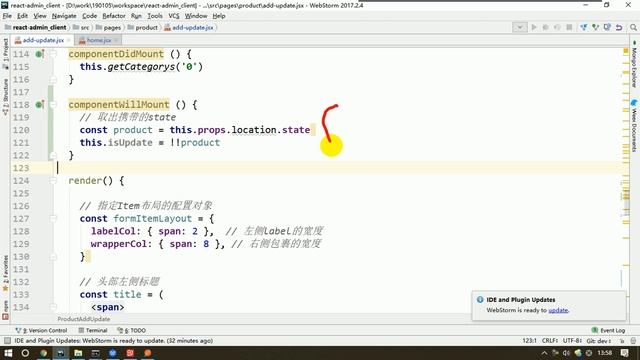Image resolution: width=640 pixels, height=360 pixels.
Task: Open Git dev branch selector
Action: tap(599, 340)
